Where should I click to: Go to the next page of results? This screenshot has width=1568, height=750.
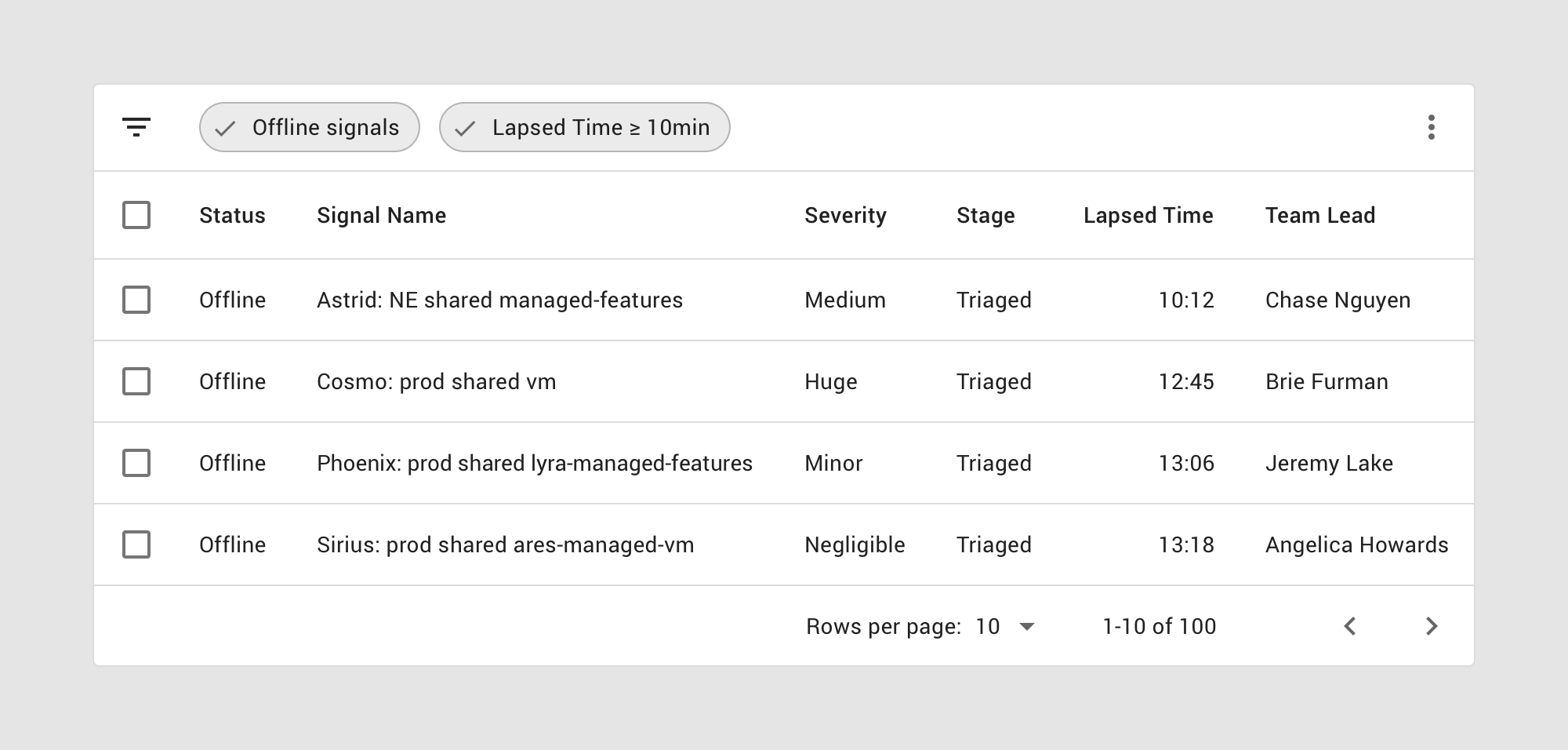1432,626
